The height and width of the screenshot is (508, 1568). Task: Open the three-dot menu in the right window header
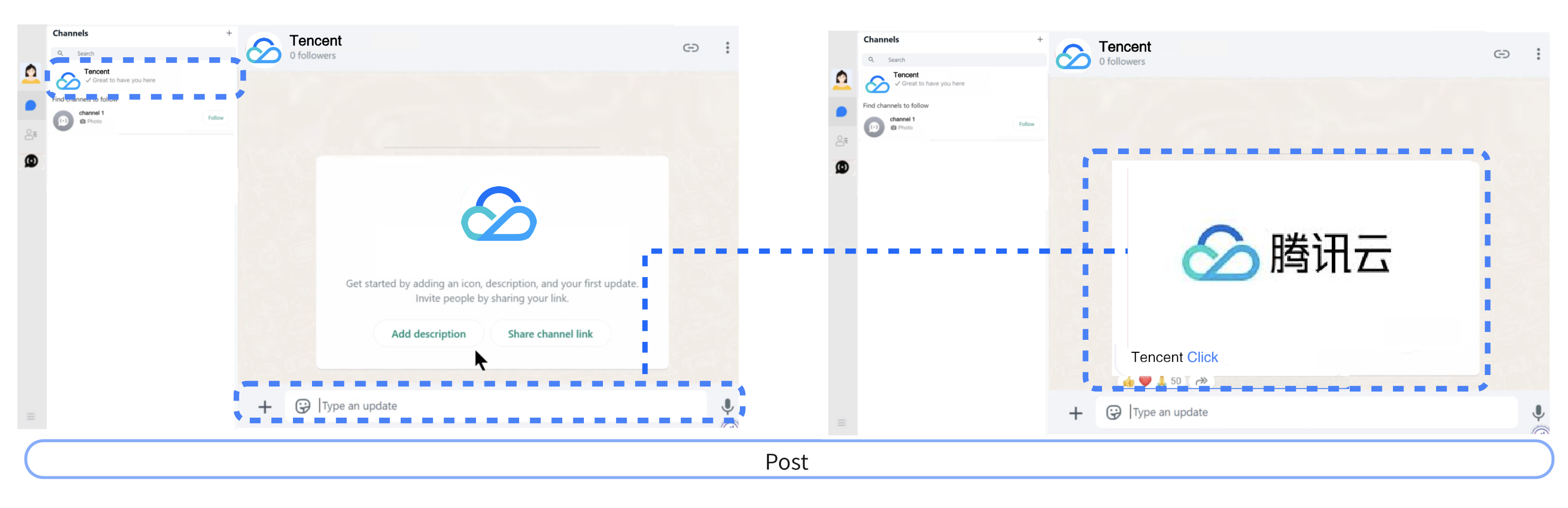click(x=1537, y=54)
